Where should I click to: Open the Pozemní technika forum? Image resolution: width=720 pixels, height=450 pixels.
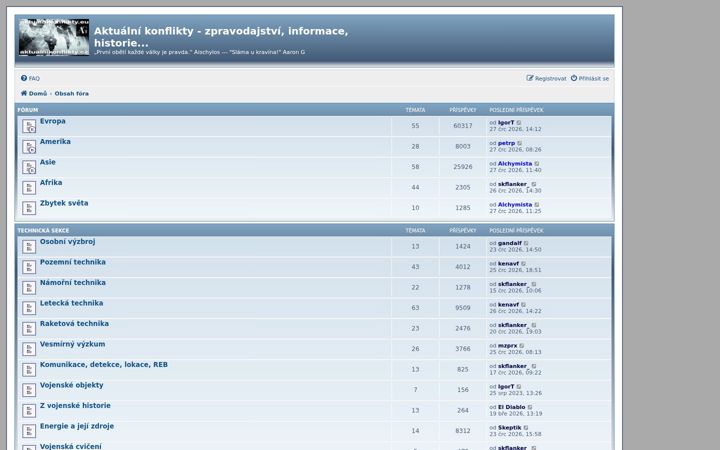[73, 262]
